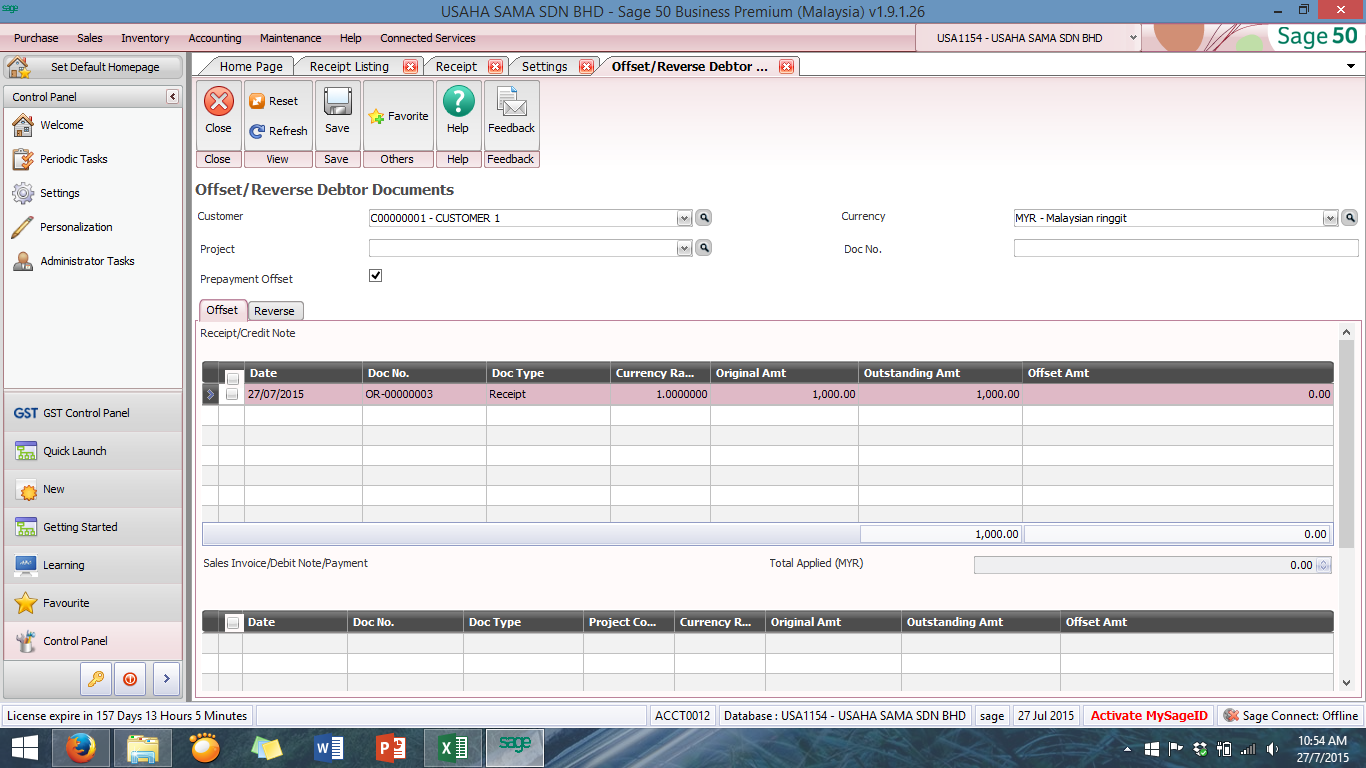Image resolution: width=1366 pixels, height=768 pixels.
Task: Send Feedback using the envelope icon
Action: click(x=511, y=103)
